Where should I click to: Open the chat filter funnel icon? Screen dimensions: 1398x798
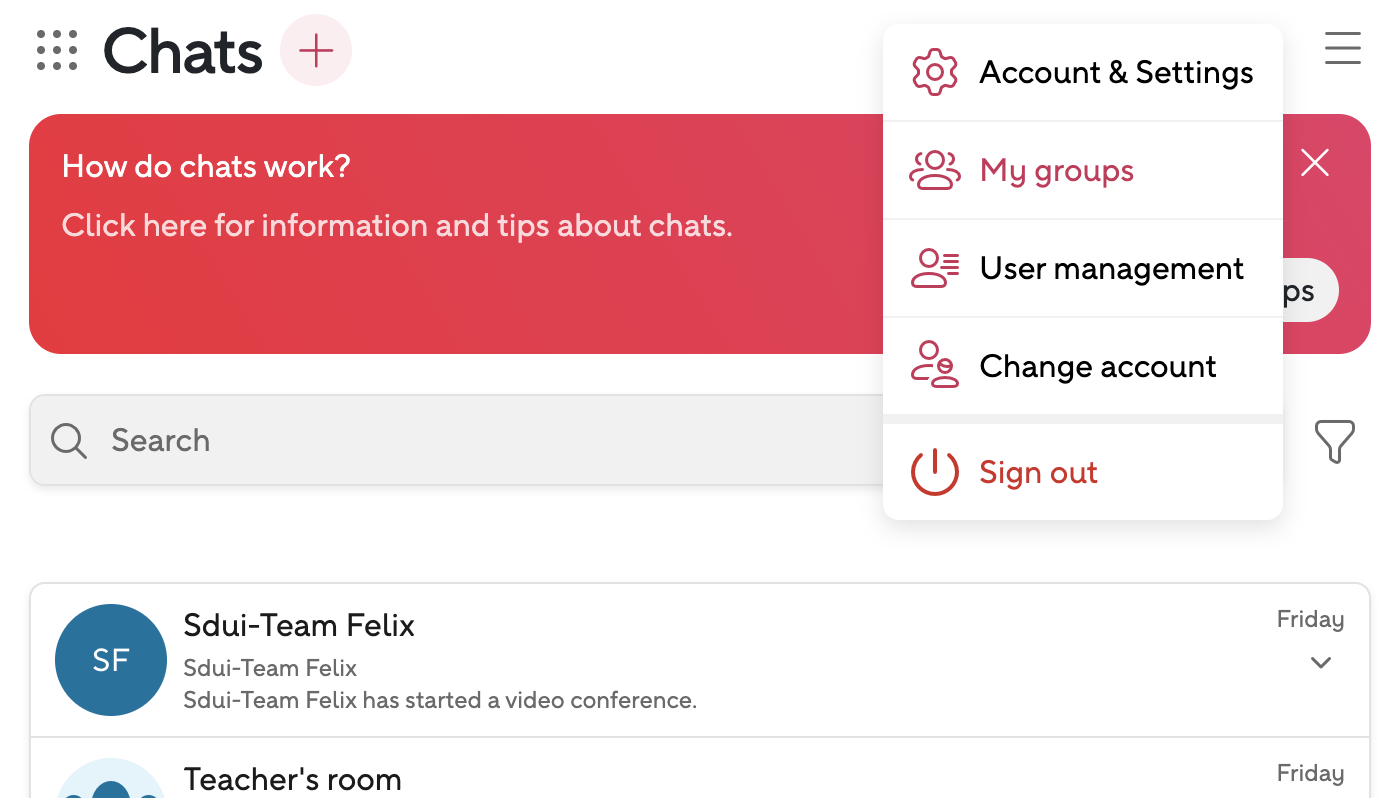click(1334, 441)
